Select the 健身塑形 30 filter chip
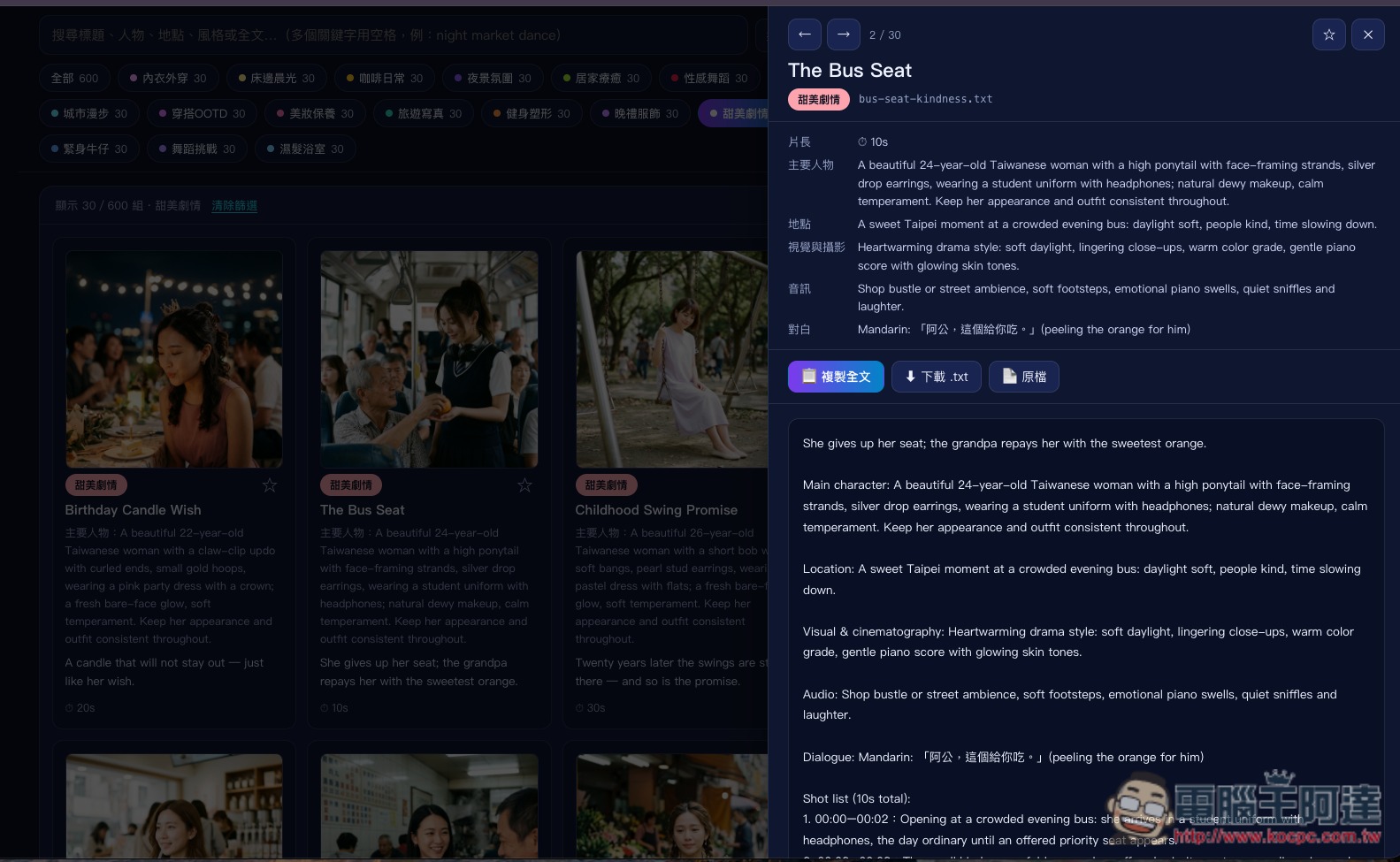Image resolution: width=1400 pixels, height=862 pixels. coord(532,113)
